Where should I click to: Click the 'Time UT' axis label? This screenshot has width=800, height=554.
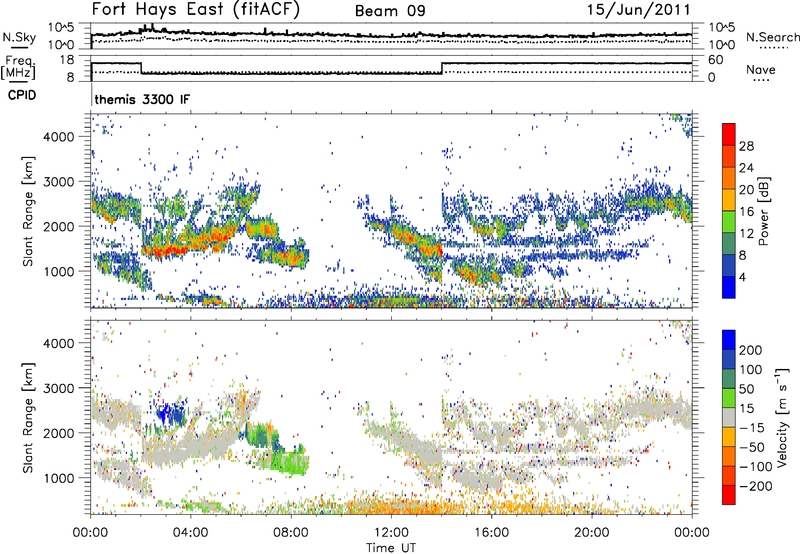tap(391, 547)
